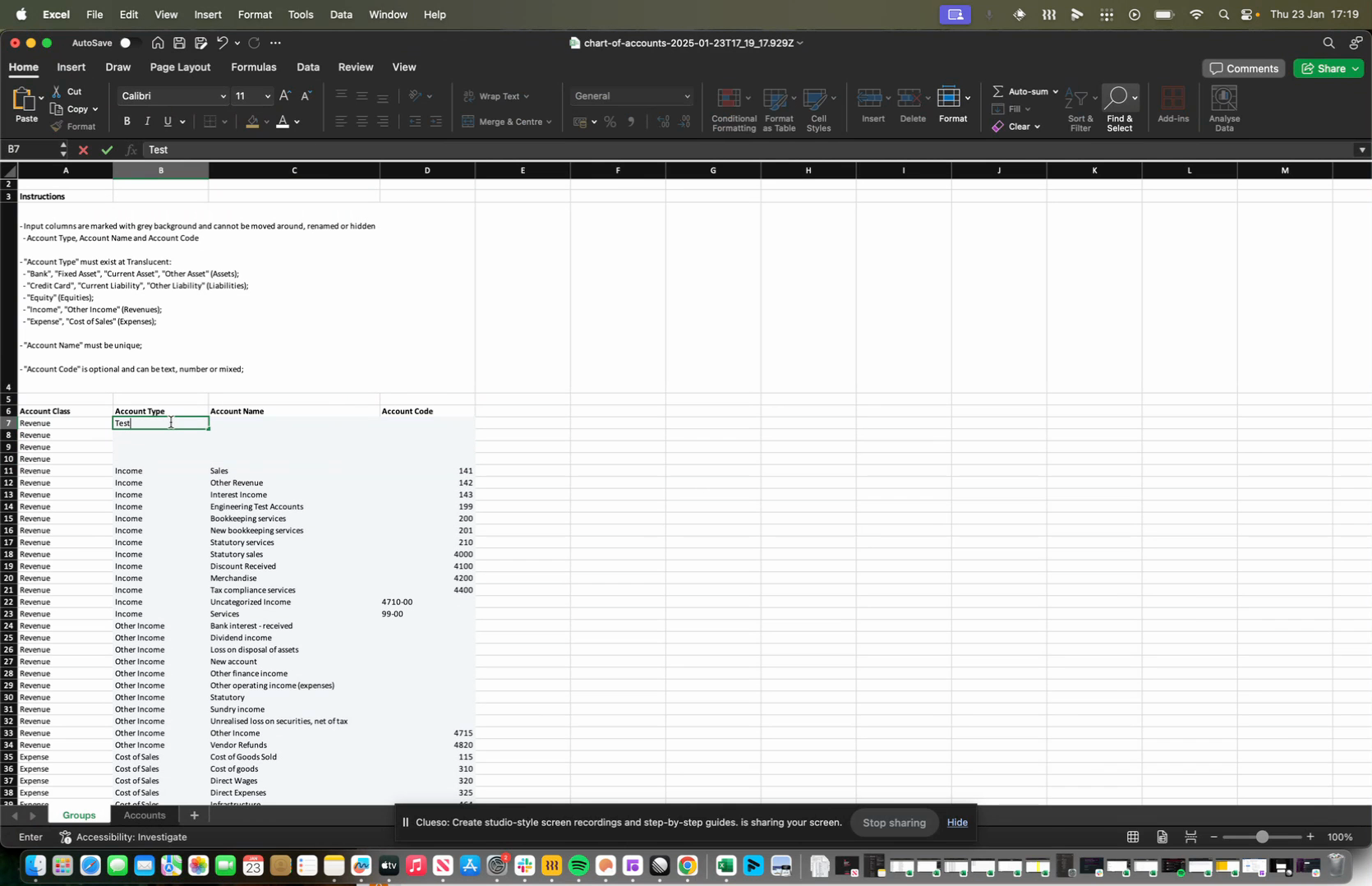
Task: Click the Analyse Data icon
Action: point(1223,99)
